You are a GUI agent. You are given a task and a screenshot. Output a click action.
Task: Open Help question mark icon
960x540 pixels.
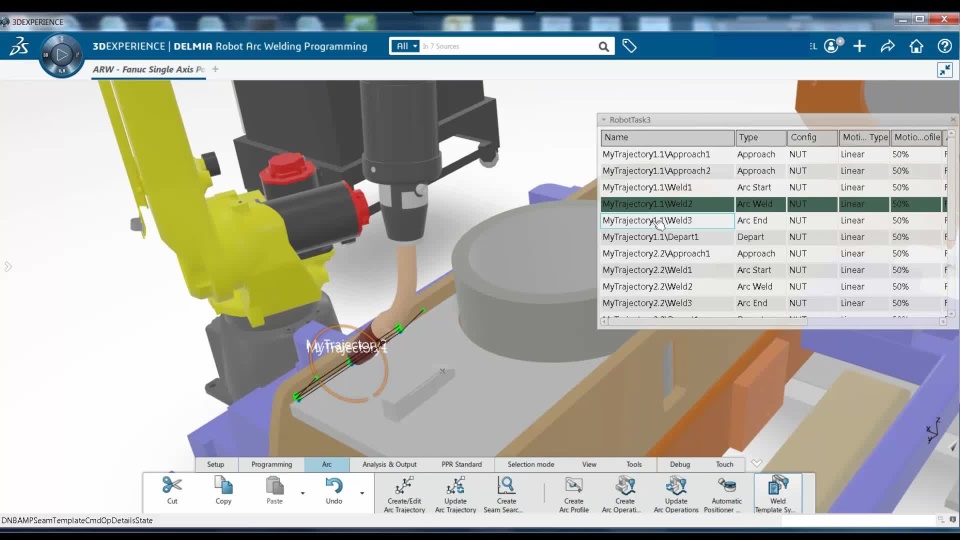945,46
